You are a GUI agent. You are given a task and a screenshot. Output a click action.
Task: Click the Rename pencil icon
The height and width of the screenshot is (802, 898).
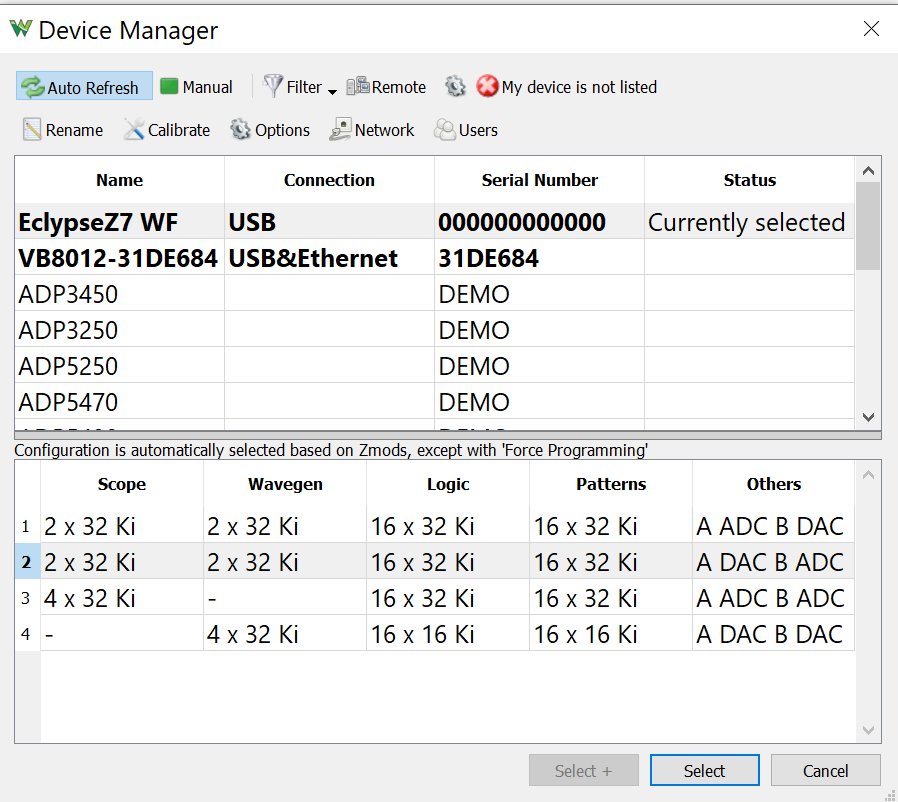pos(32,129)
